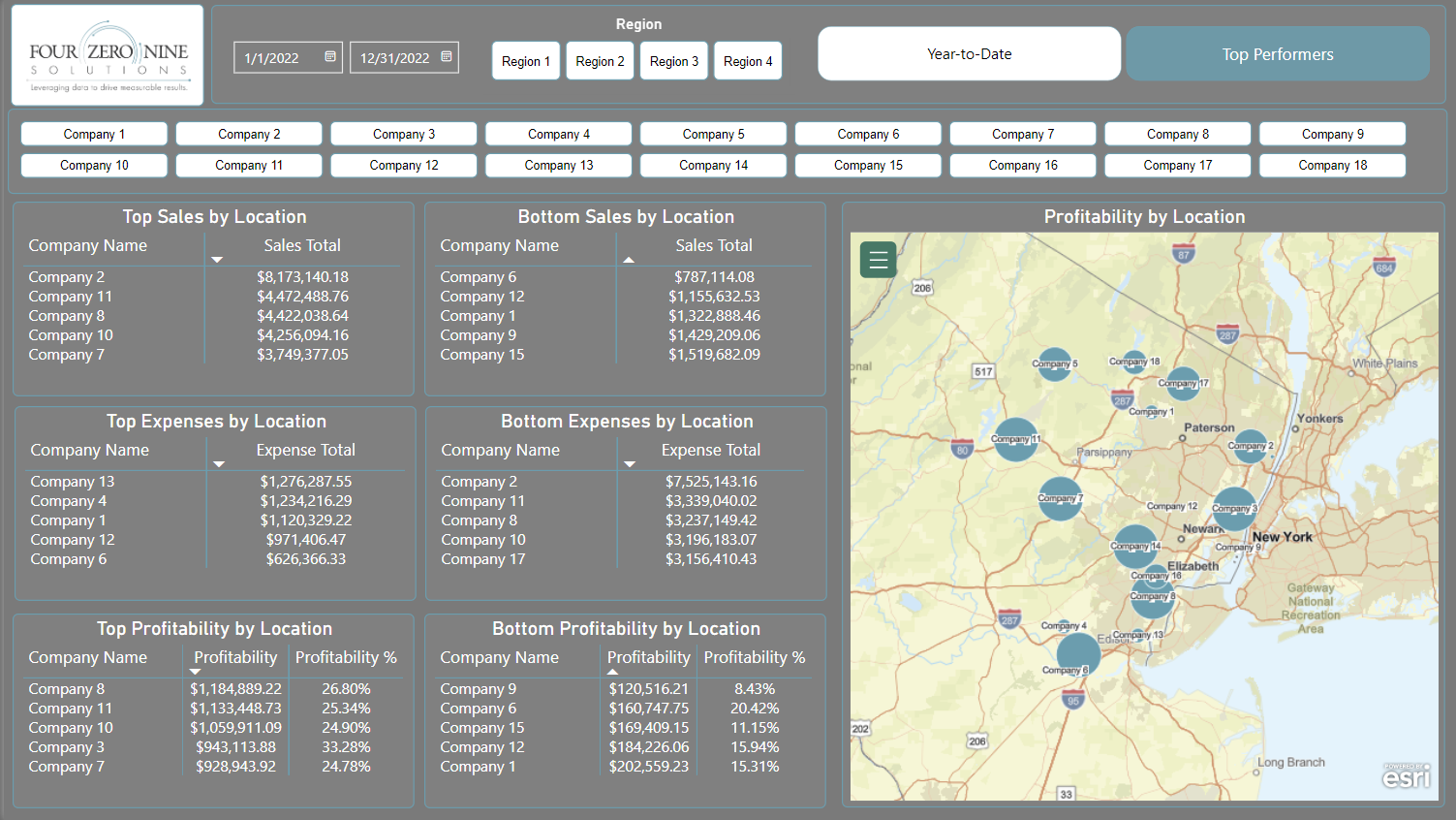Switch to the Top Performers view
Screen dimensions: 1456x820
(1278, 53)
